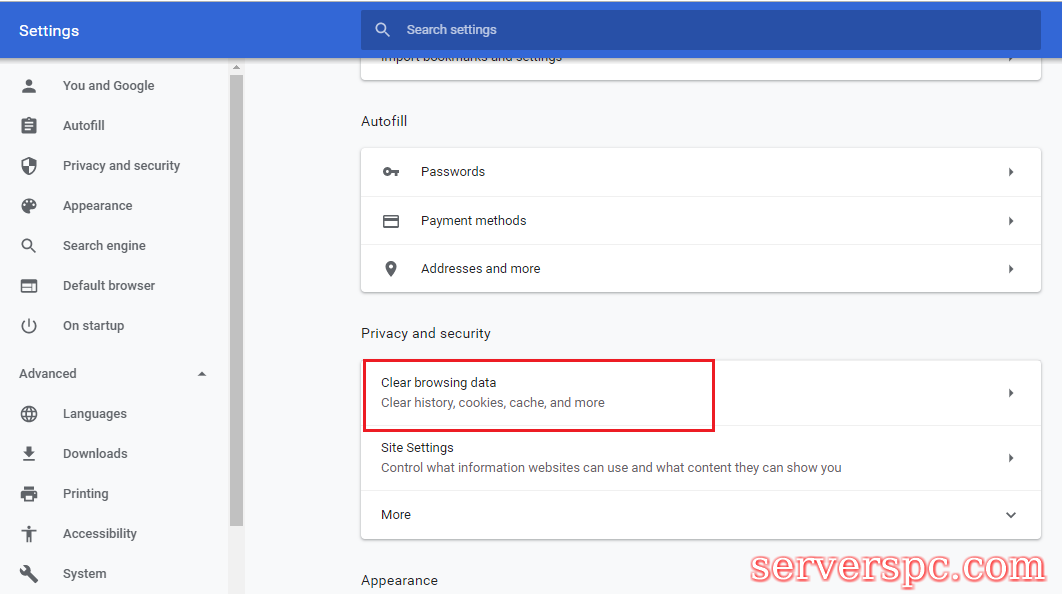
Task: Open the System settings section
Action: click(x=84, y=574)
